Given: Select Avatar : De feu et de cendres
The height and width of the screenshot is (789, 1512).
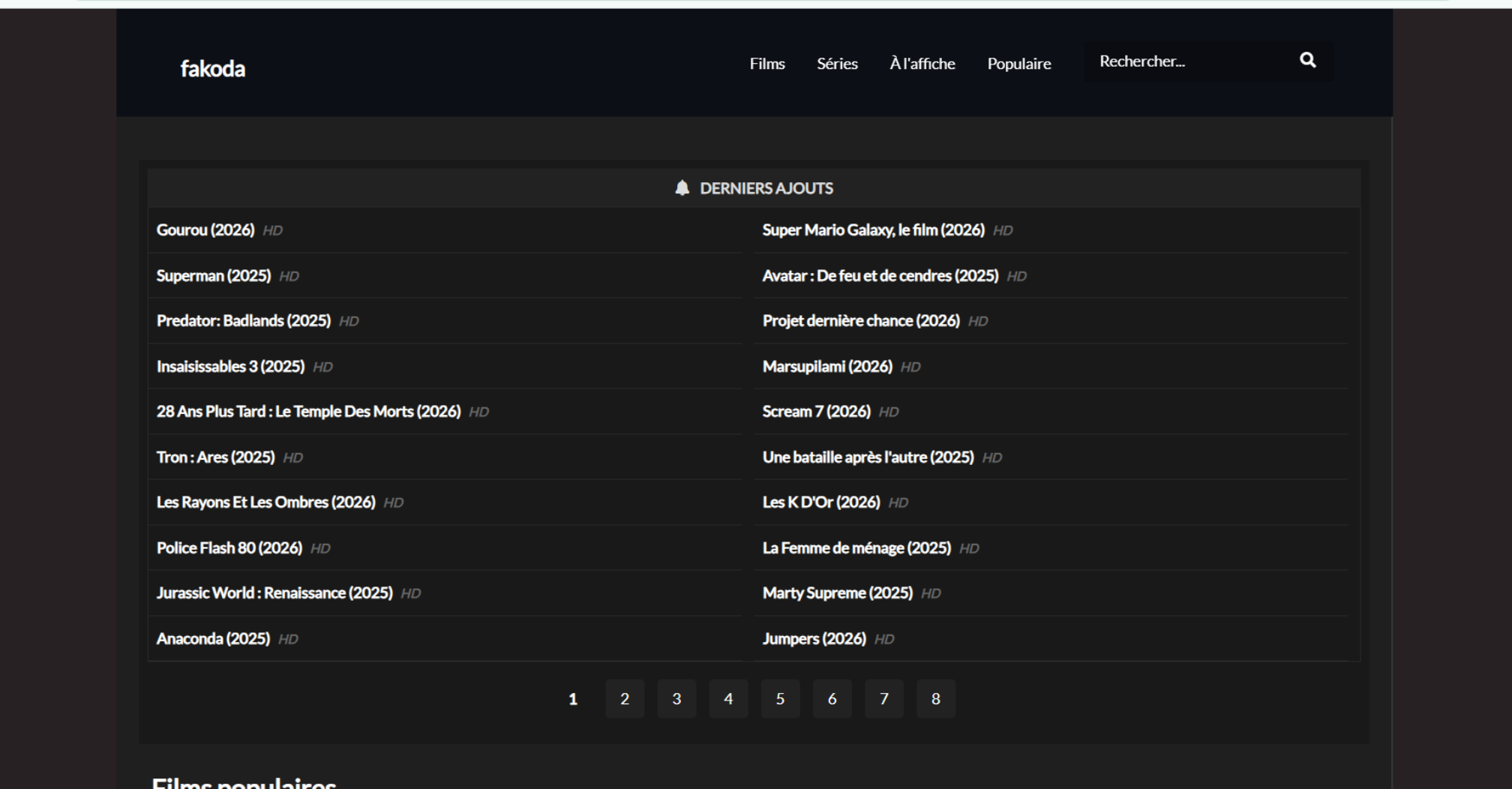Looking at the screenshot, I should (880, 276).
